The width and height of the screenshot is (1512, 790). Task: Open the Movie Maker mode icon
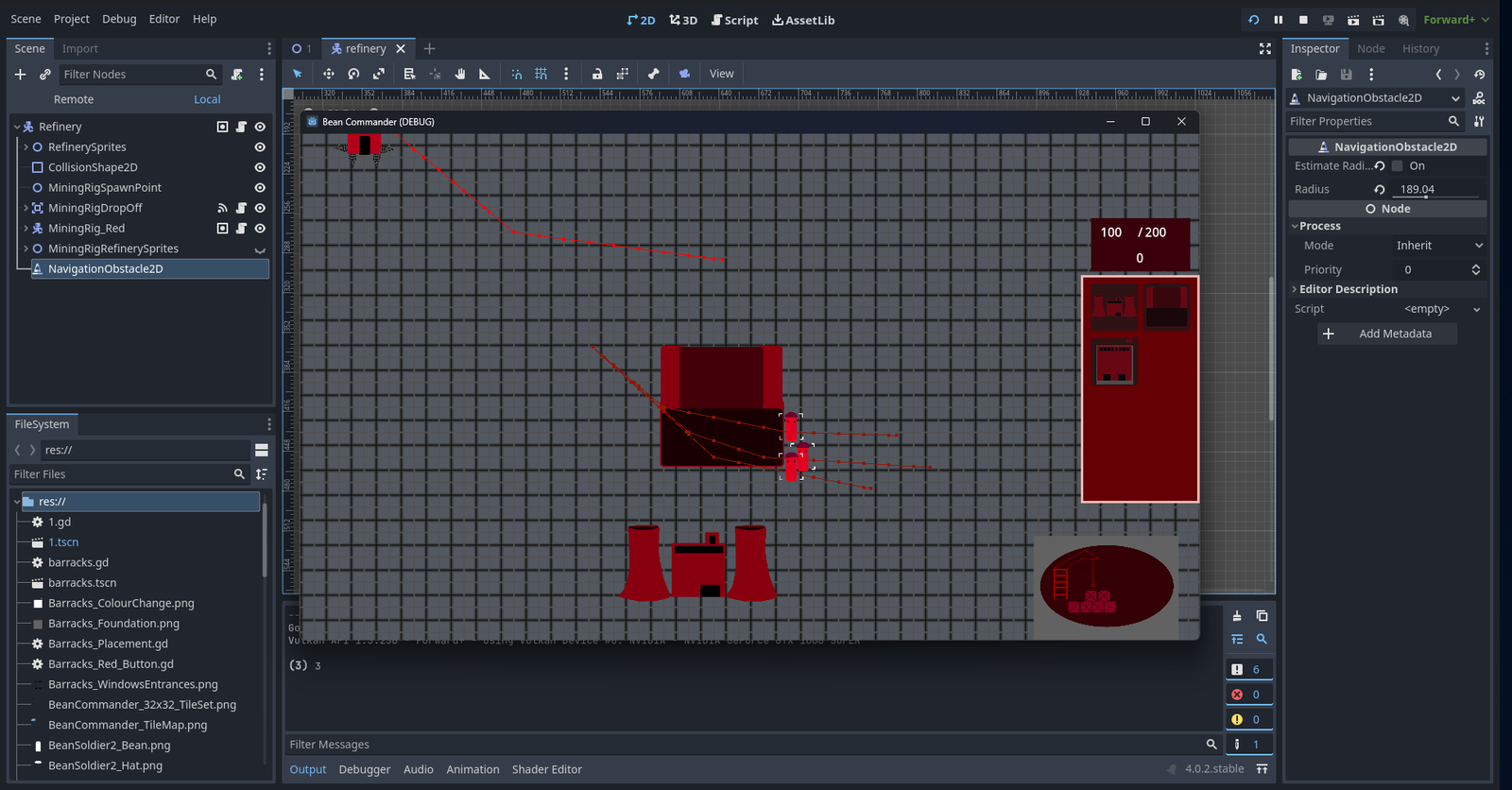click(1403, 20)
